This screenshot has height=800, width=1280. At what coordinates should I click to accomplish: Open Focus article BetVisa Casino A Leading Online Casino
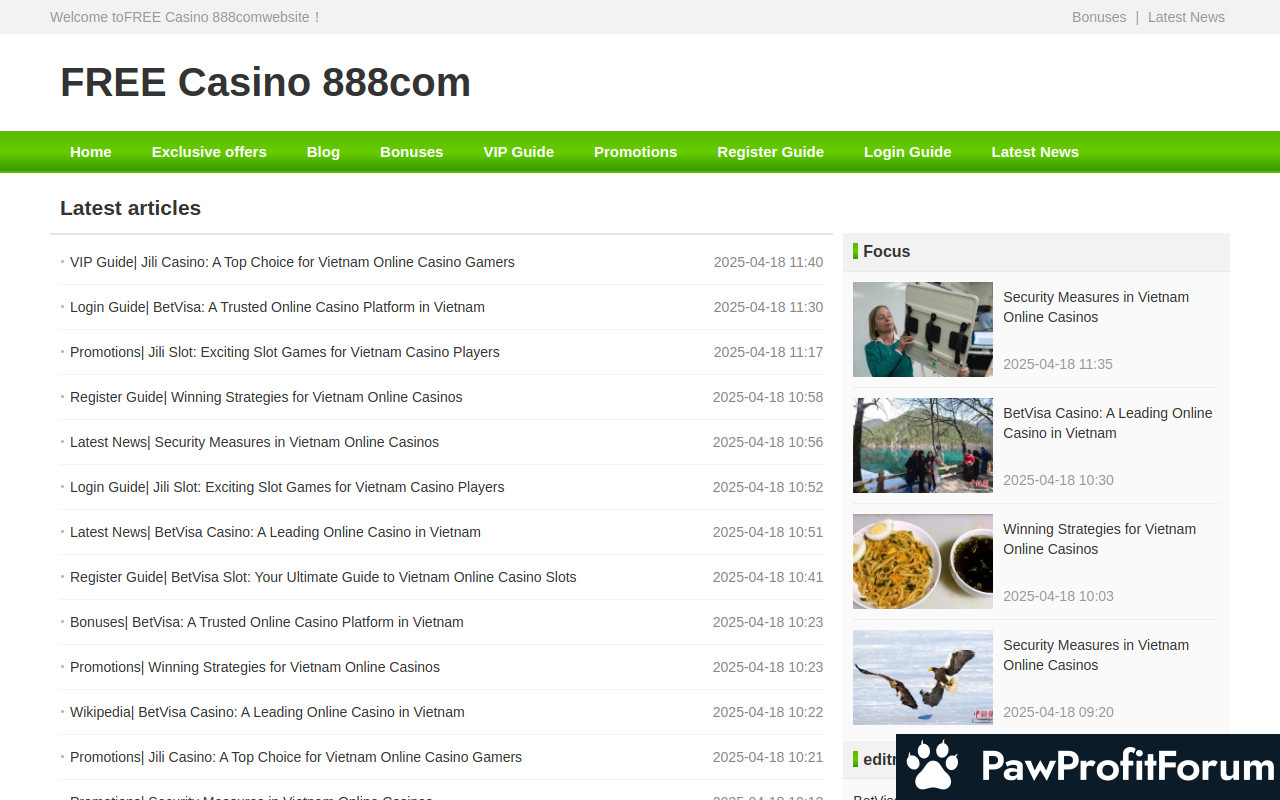pyautogui.click(x=1107, y=423)
